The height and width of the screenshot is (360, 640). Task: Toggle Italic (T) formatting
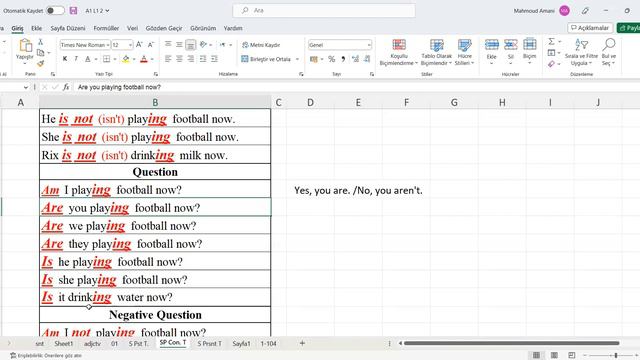(76, 59)
